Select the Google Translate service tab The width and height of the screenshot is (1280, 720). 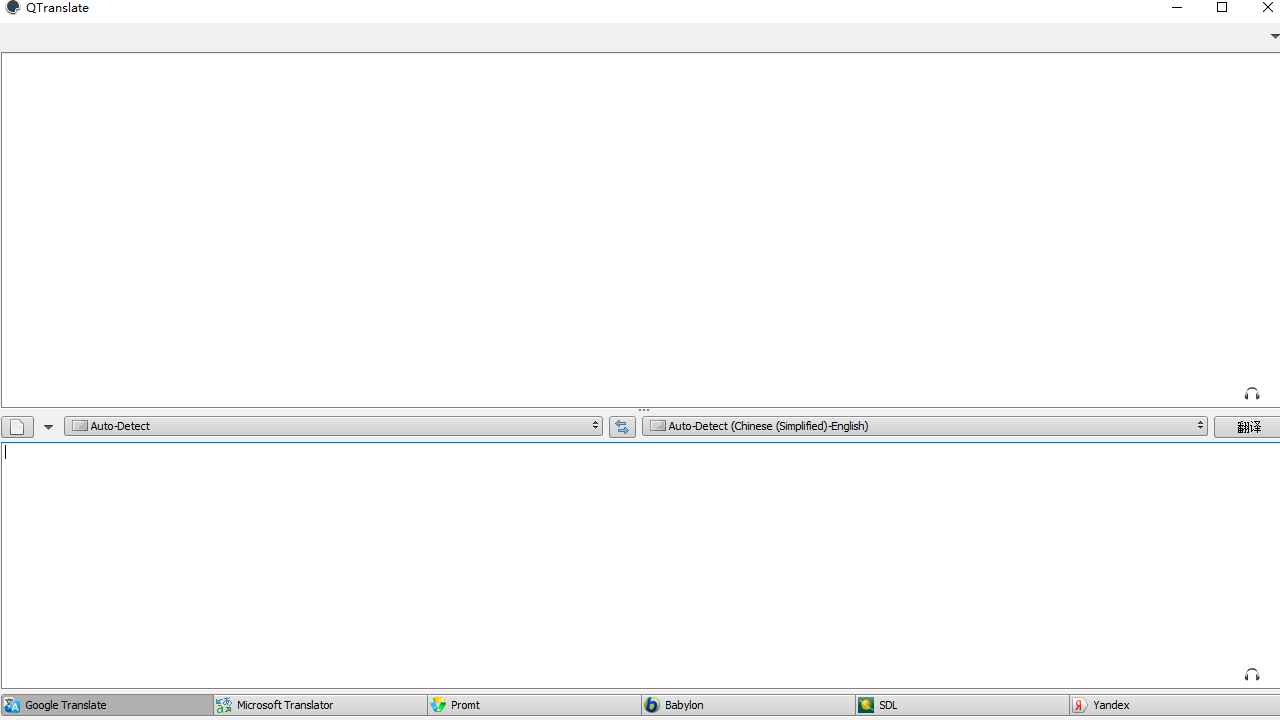[x=107, y=705]
